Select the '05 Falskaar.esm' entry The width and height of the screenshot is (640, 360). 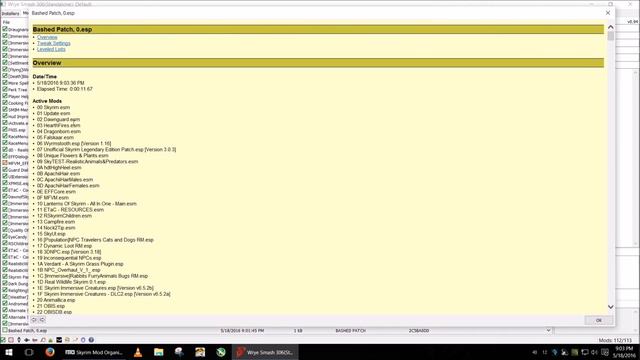pos(55,138)
